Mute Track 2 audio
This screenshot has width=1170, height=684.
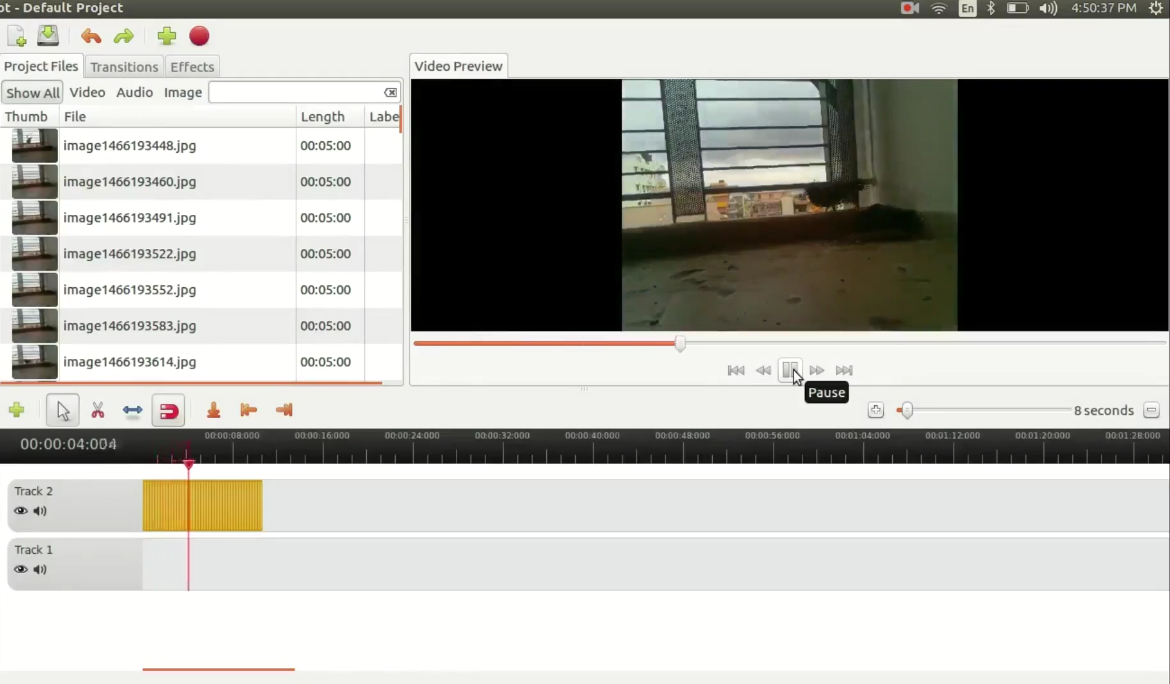click(x=40, y=511)
